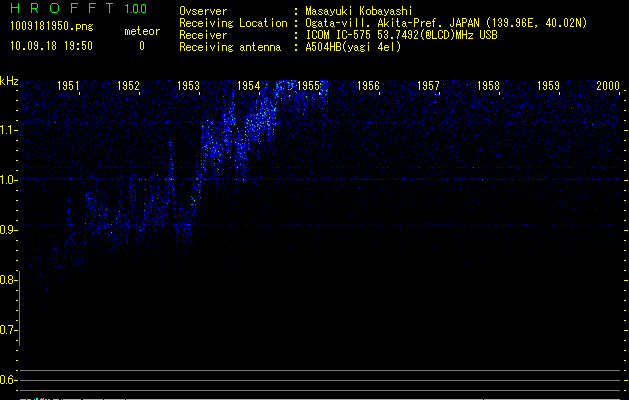Click the 1958 time axis marker
Image resolution: width=629 pixels, height=400 pixels.
click(488, 86)
